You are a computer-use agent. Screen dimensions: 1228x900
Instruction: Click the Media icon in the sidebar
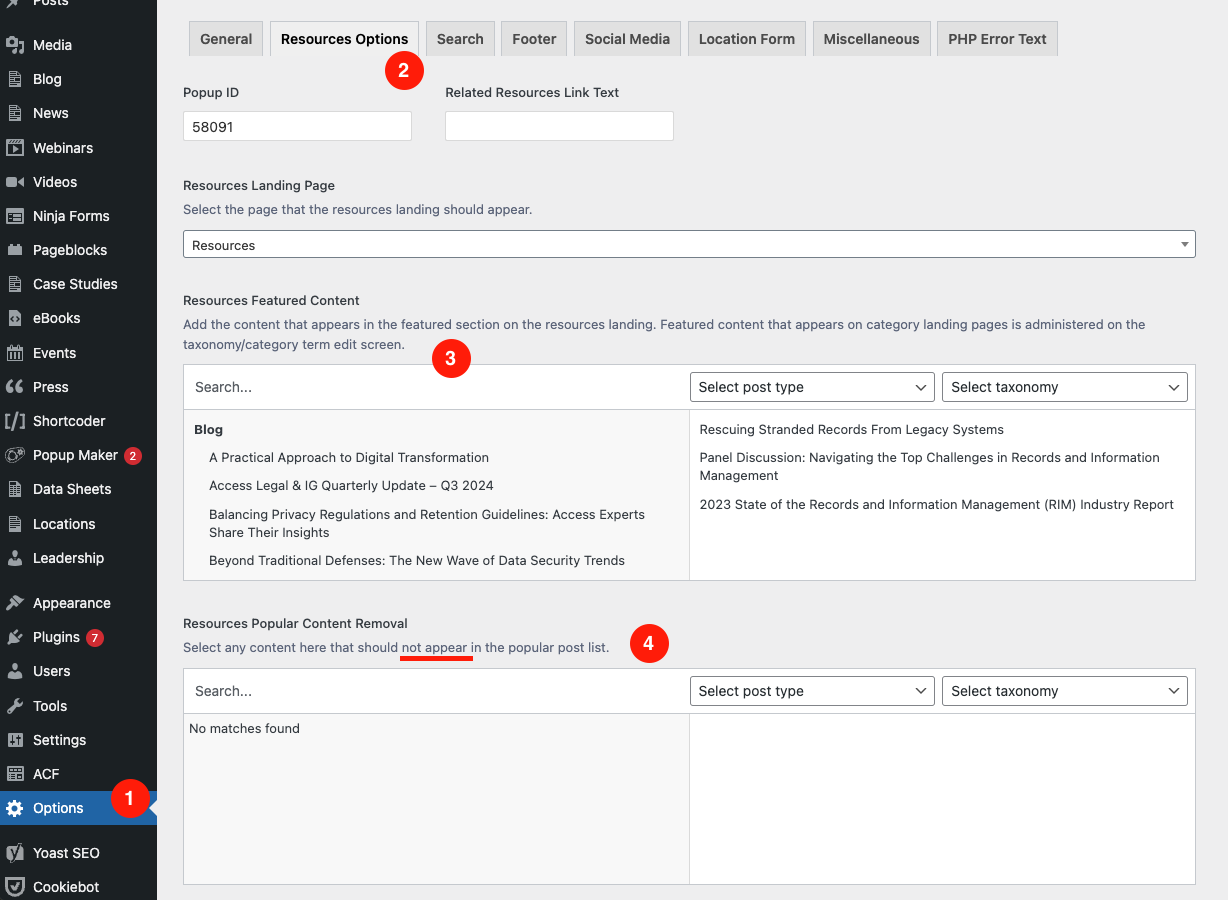(15, 45)
